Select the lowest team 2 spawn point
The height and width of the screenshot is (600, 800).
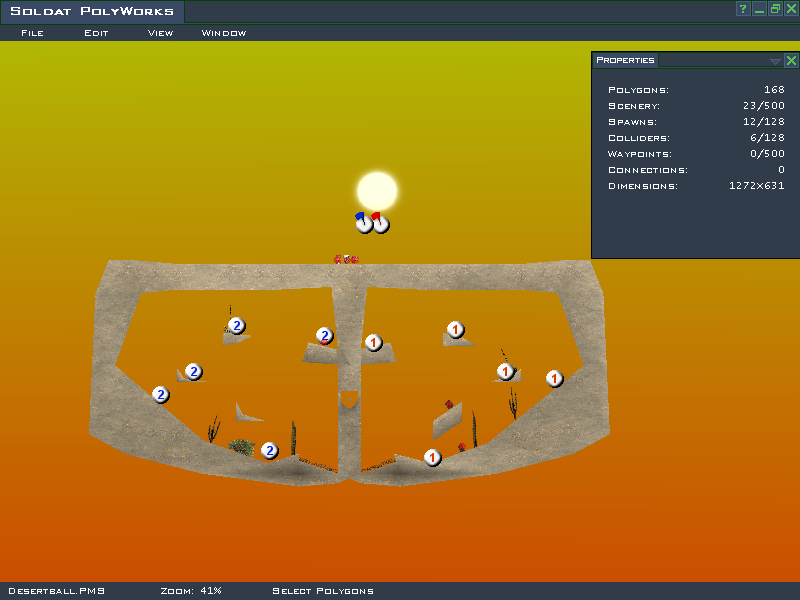click(x=269, y=451)
